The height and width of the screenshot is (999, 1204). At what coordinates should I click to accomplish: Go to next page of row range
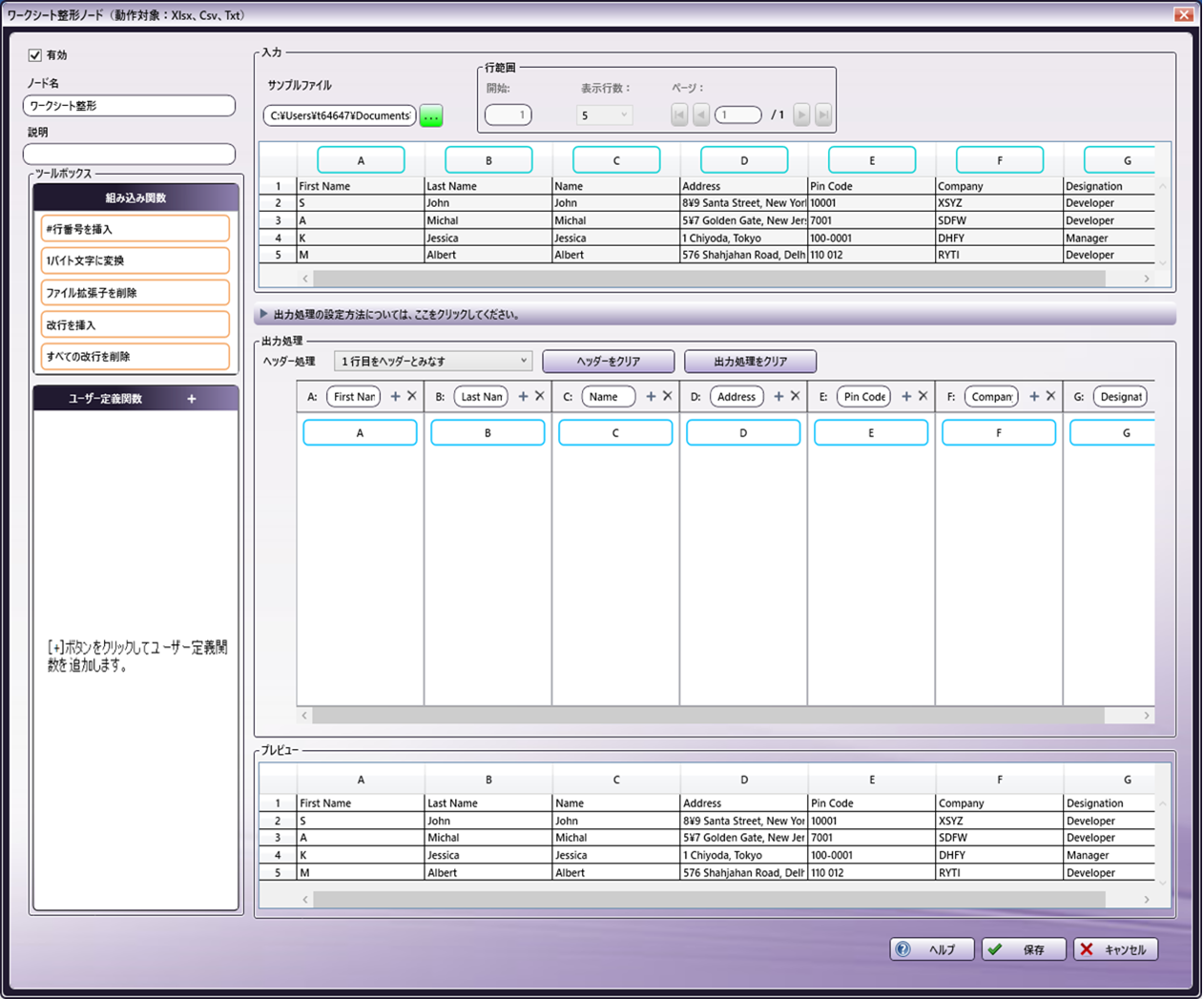(801, 115)
